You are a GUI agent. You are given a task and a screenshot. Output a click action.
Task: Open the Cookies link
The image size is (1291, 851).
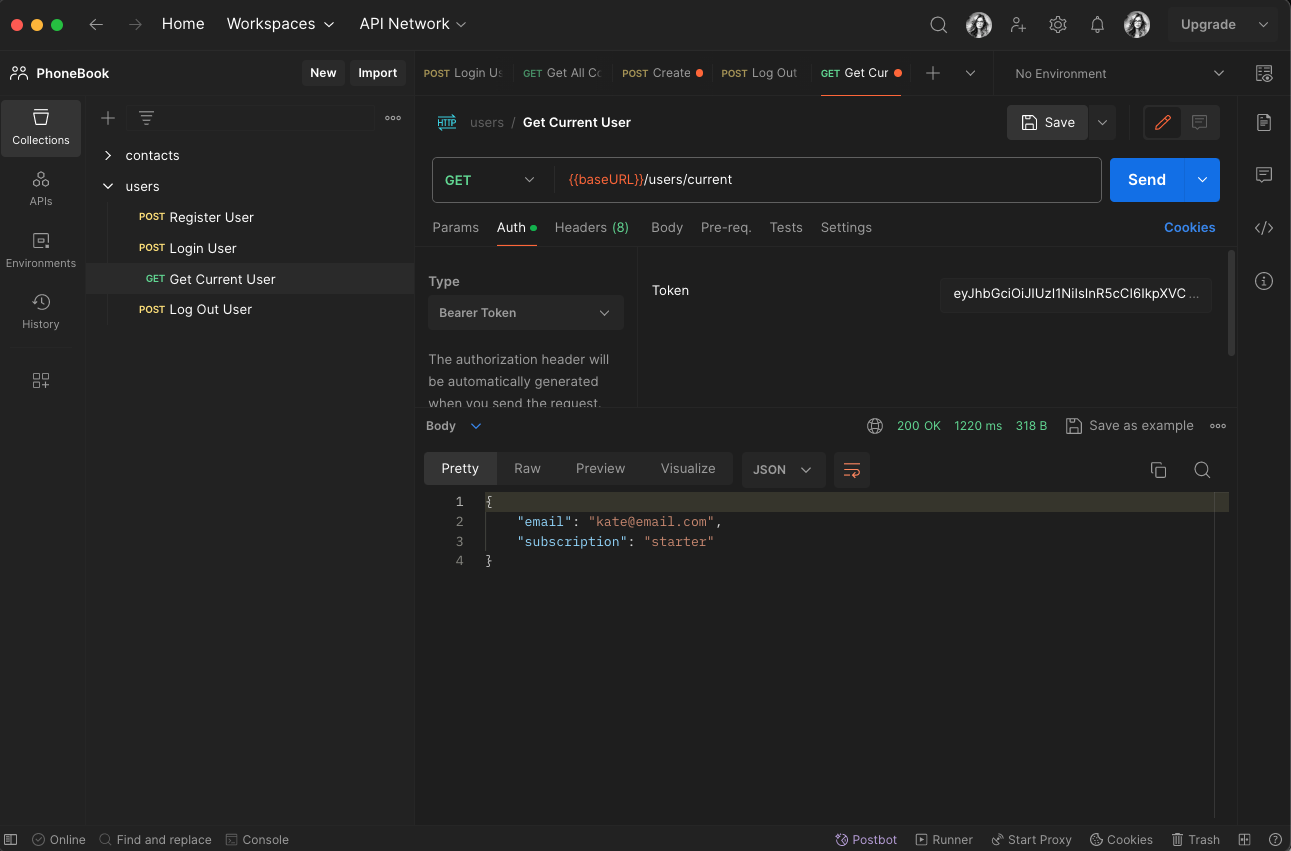pos(1189,228)
